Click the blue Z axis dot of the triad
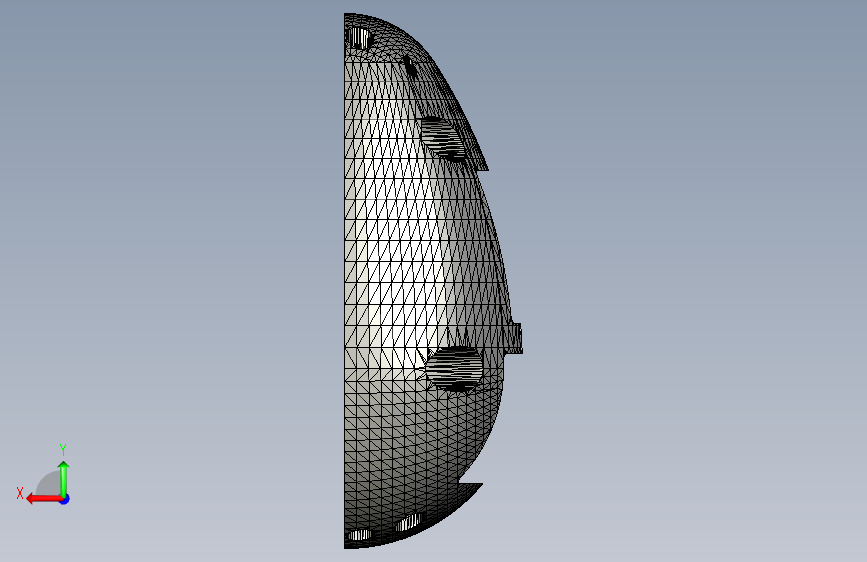 click(65, 499)
